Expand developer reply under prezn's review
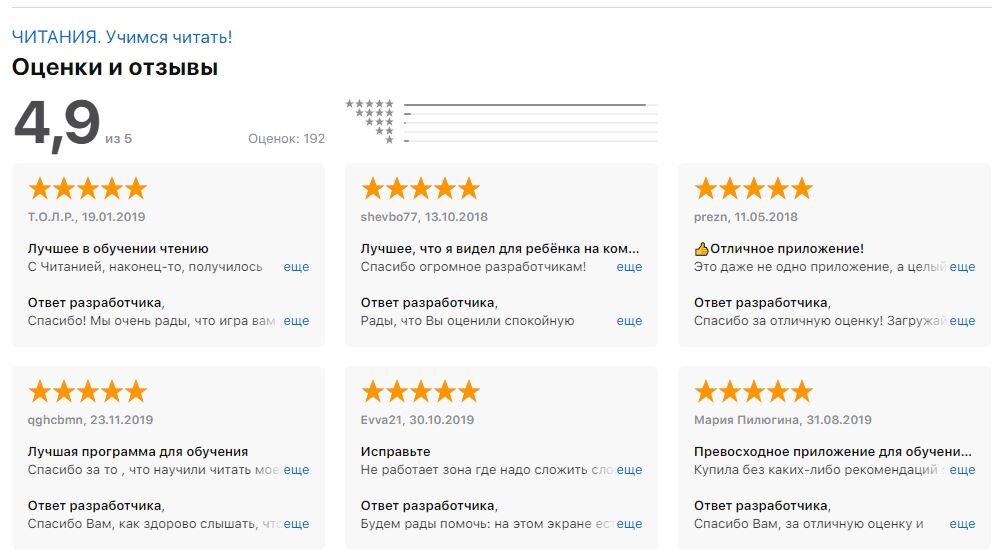The image size is (1002, 560). point(962,321)
